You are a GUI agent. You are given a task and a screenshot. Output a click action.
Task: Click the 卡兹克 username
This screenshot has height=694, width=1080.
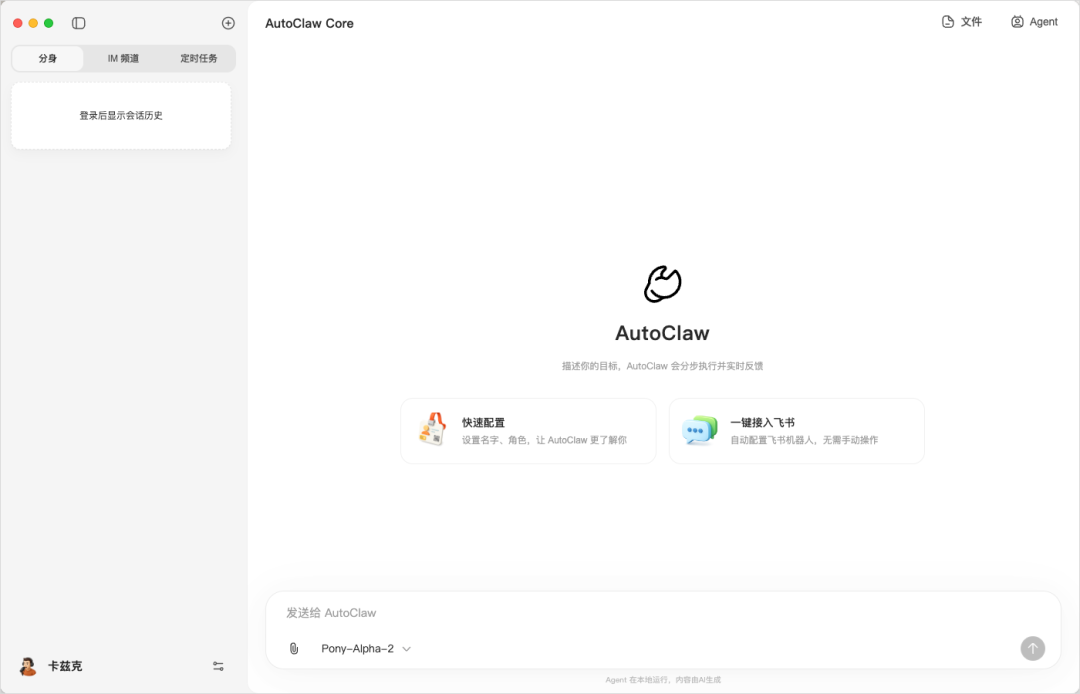tap(65, 666)
